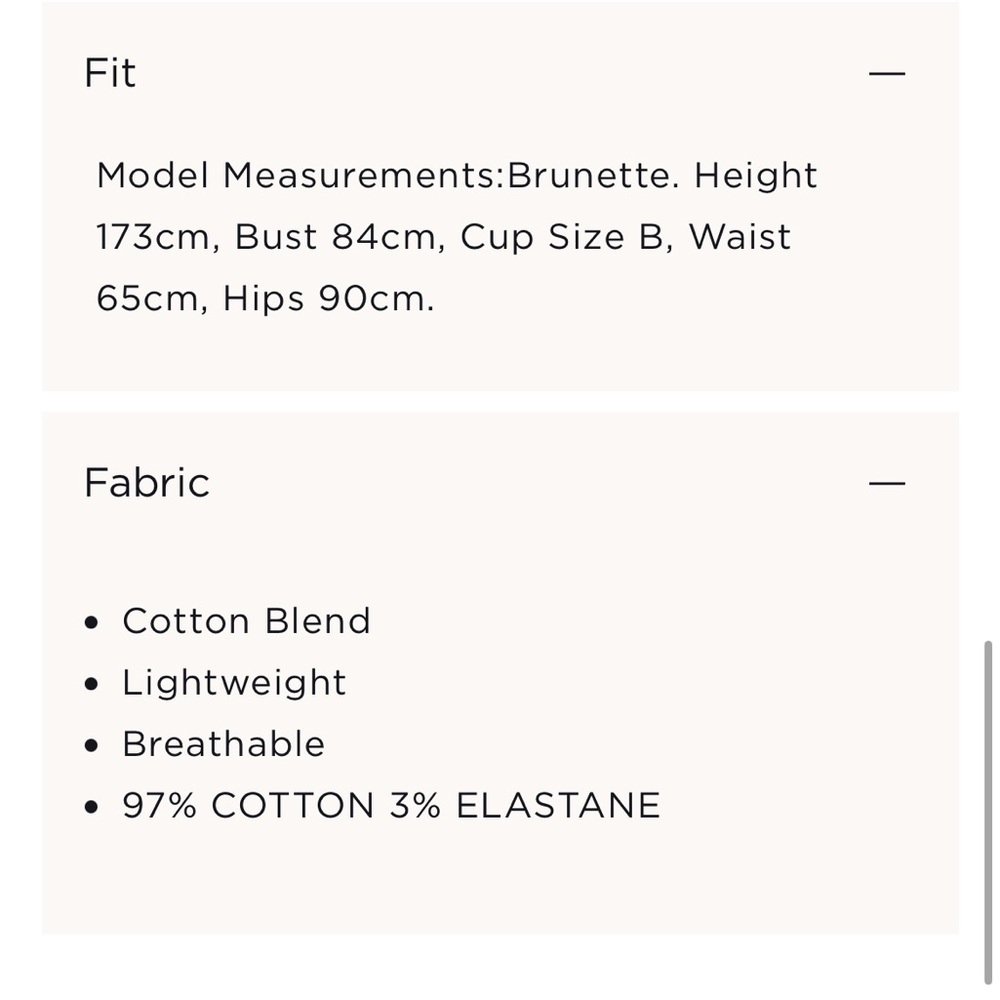The height and width of the screenshot is (1000, 1000).
Task: Click the 97% COTTON 3% ELASTANE text
Action: tap(390, 805)
